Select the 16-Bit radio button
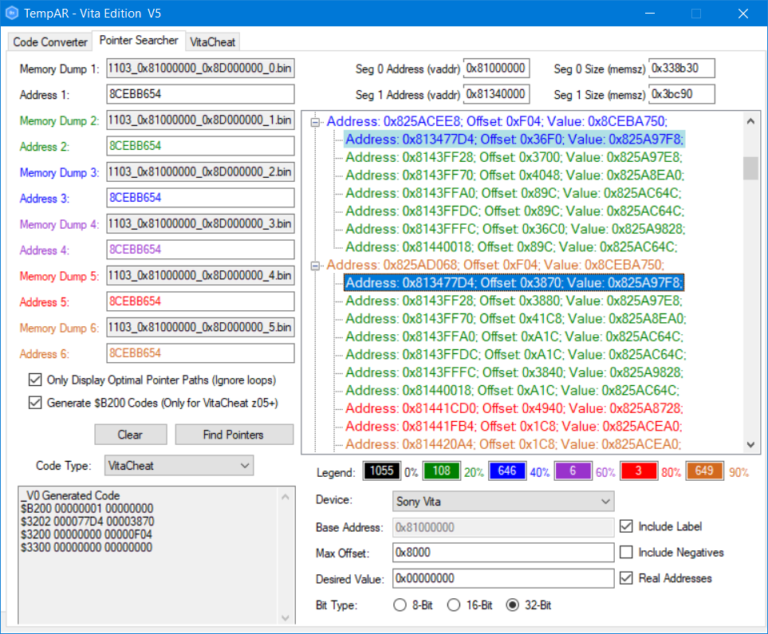 point(454,605)
